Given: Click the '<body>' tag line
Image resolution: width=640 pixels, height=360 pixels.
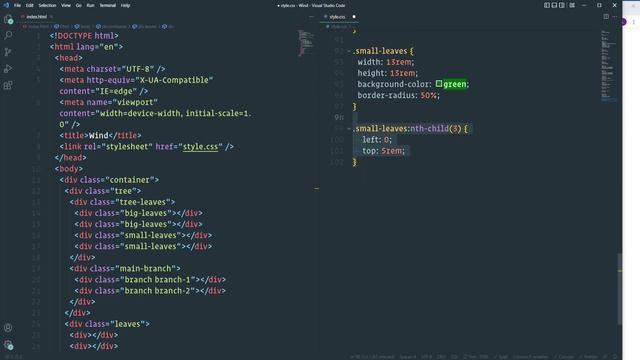Looking at the screenshot, I should (x=69, y=169).
